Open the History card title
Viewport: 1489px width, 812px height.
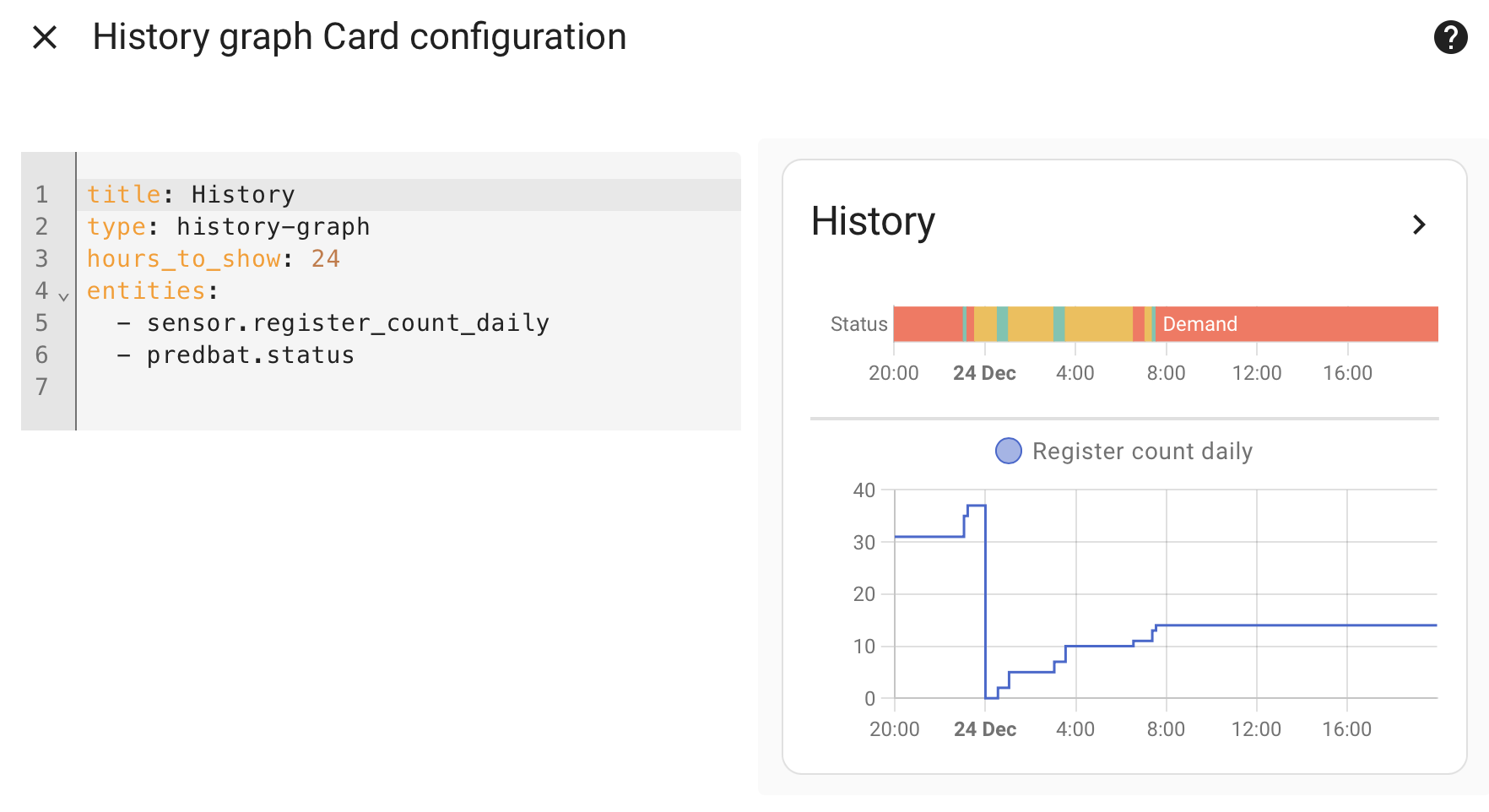point(873,222)
